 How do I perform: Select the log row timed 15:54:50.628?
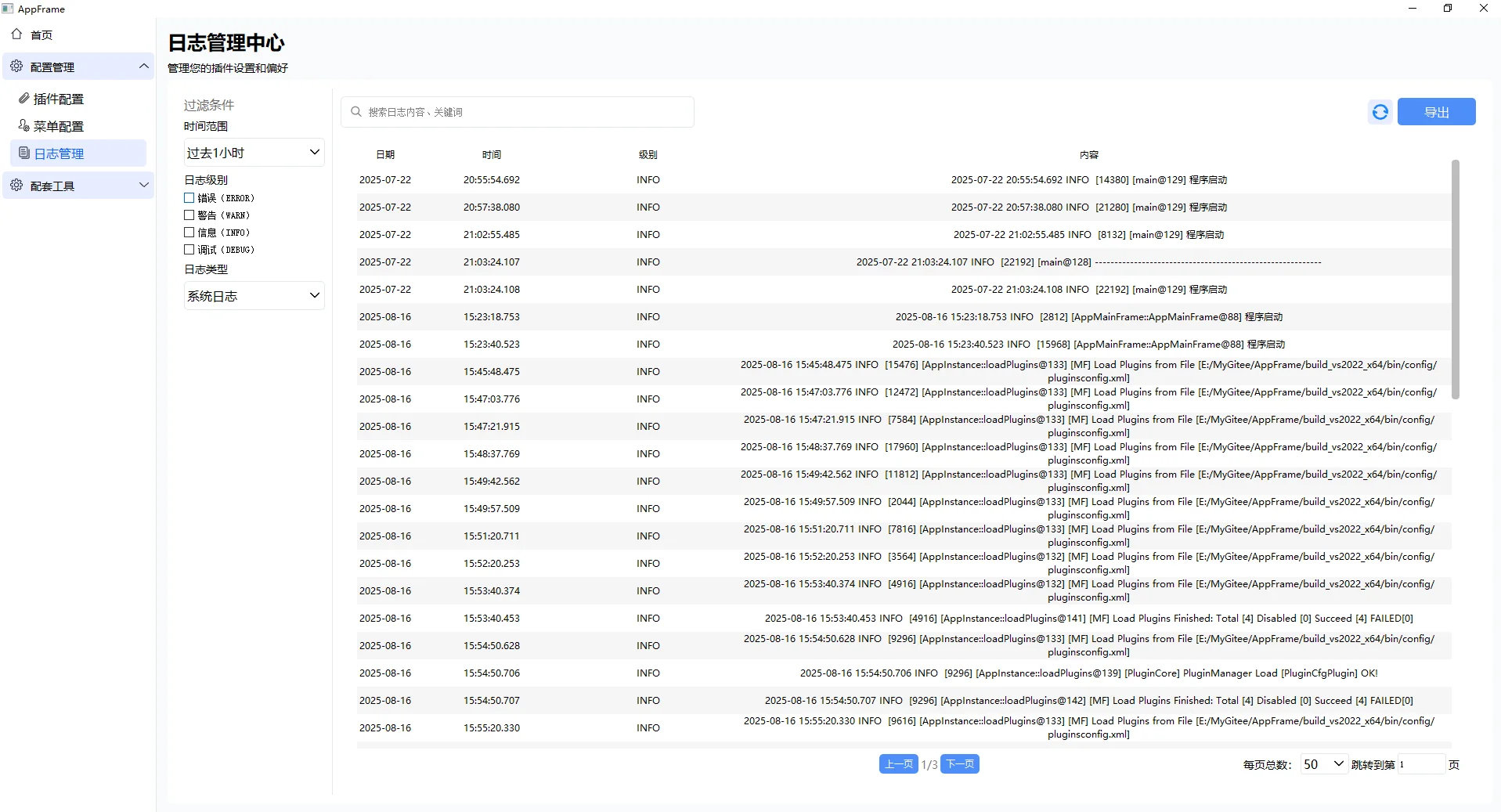[904, 646]
